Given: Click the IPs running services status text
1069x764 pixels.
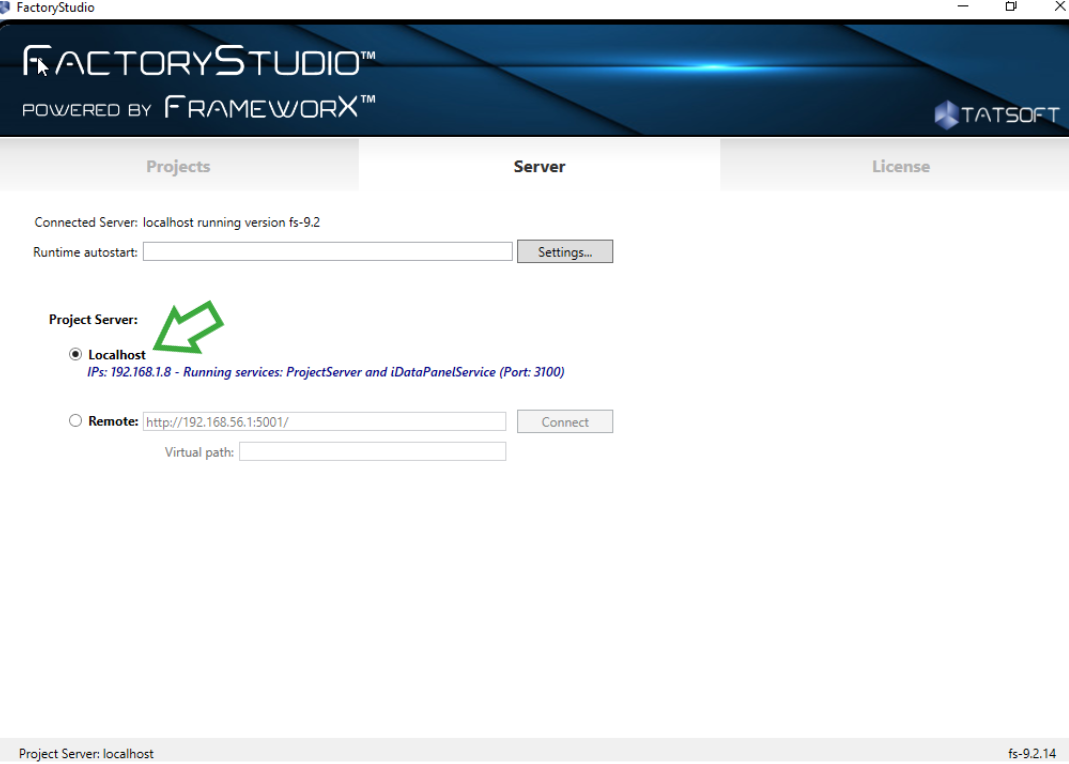Looking at the screenshot, I should coord(326,372).
